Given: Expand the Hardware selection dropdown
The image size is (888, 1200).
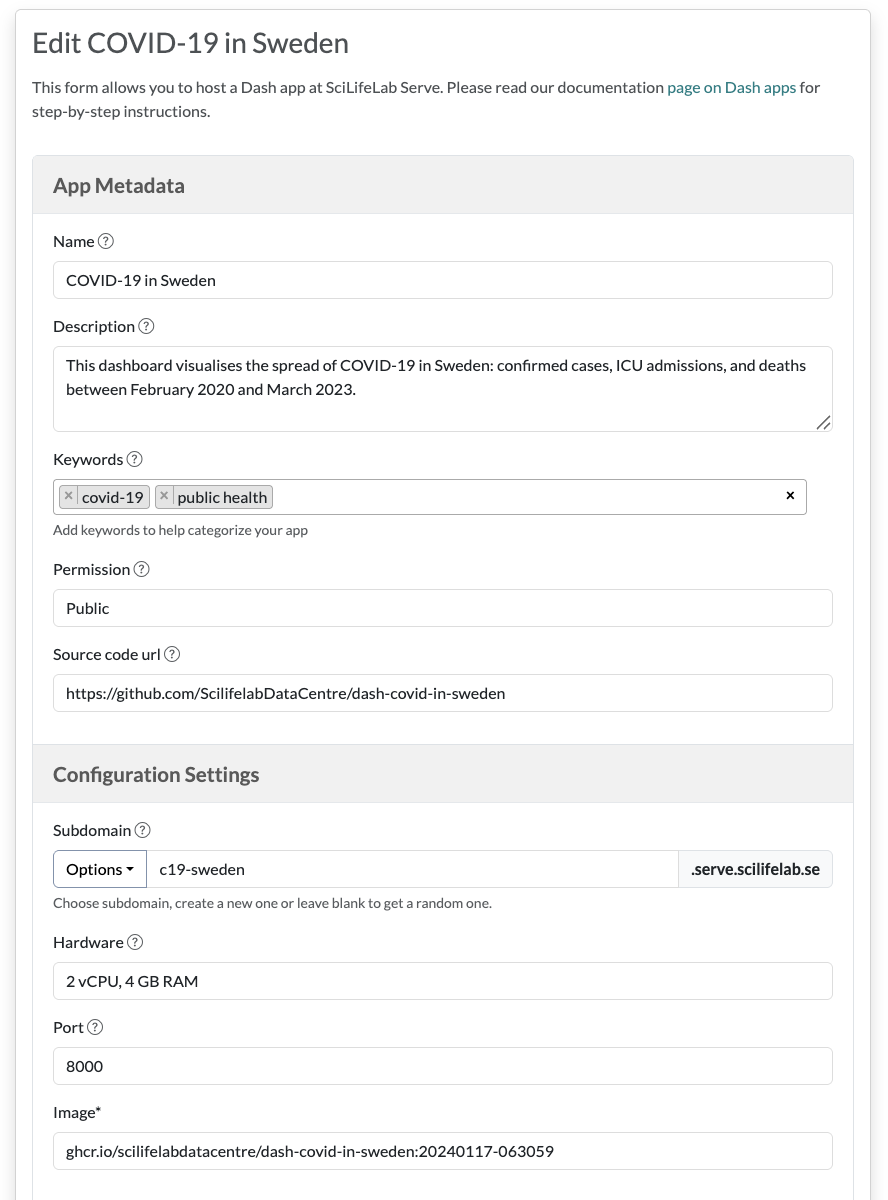Looking at the screenshot, I should pyautogui.click(x=442, y=981).
